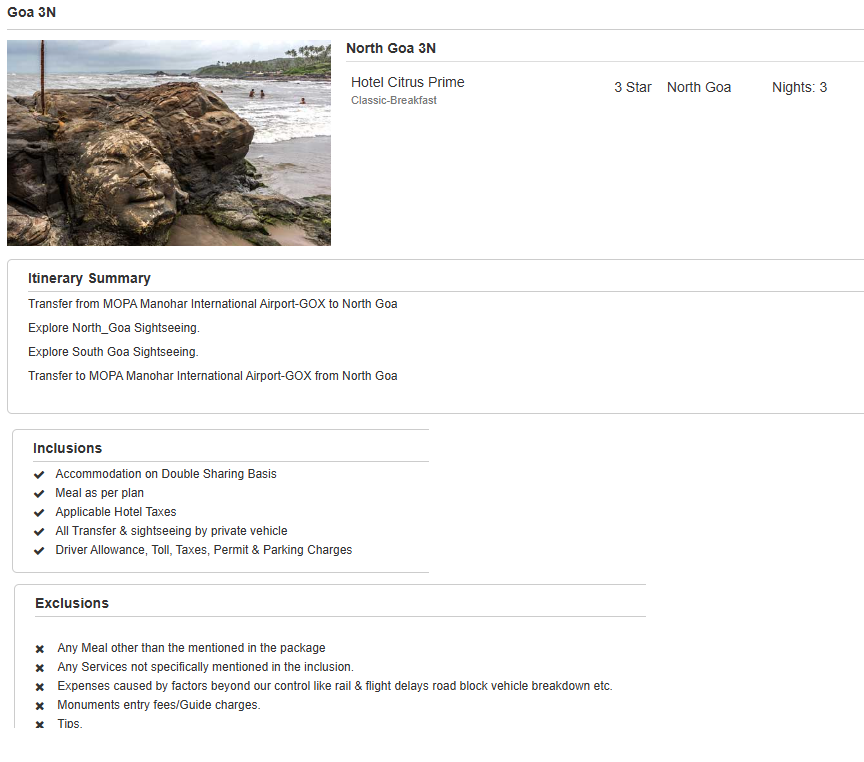The height and width of the screenshot is (762, 864).
Task: Click 'Transfer from MOPA Manohar International Airport-GOX' line
Action: 213,304
